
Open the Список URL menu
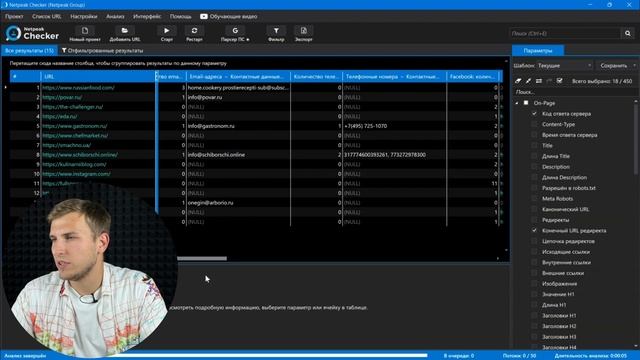point(47,16)
